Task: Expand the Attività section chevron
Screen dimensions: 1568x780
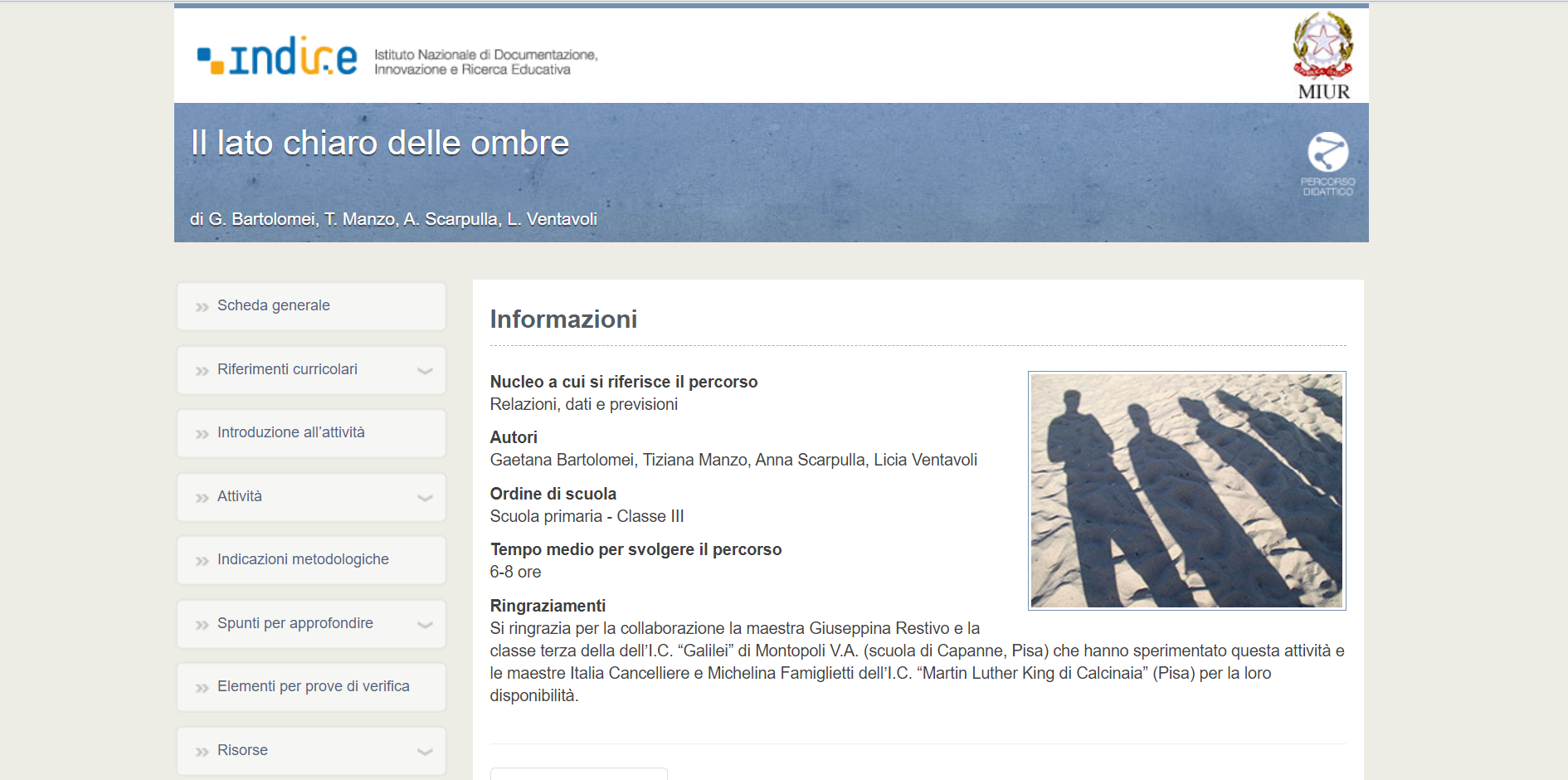Action: click(425, 498)
